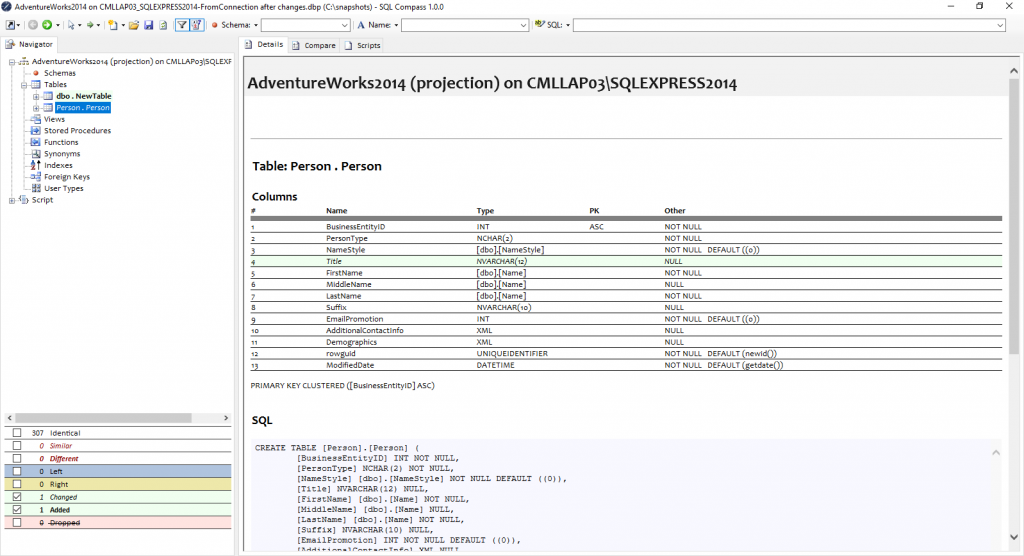Enable the Dropped filter checkbox
The image size is (1024, 556).
16,523
